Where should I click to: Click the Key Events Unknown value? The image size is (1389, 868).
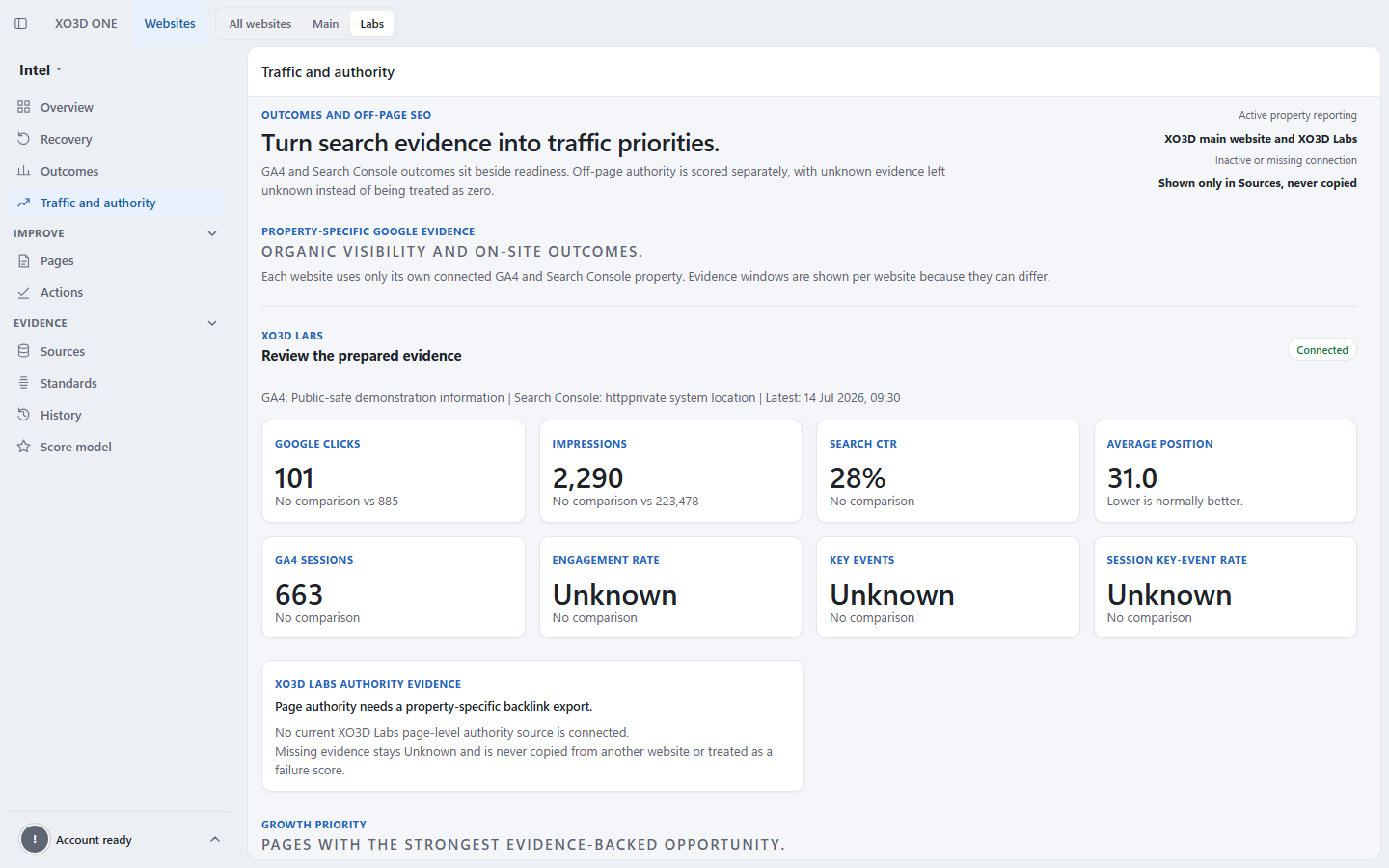[x=892, y=594]
